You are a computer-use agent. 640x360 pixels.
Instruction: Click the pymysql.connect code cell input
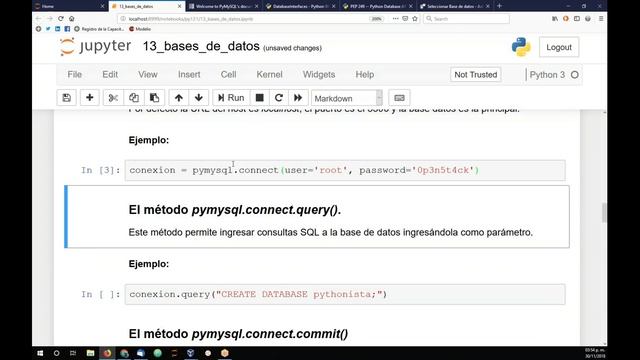point(345,170)
